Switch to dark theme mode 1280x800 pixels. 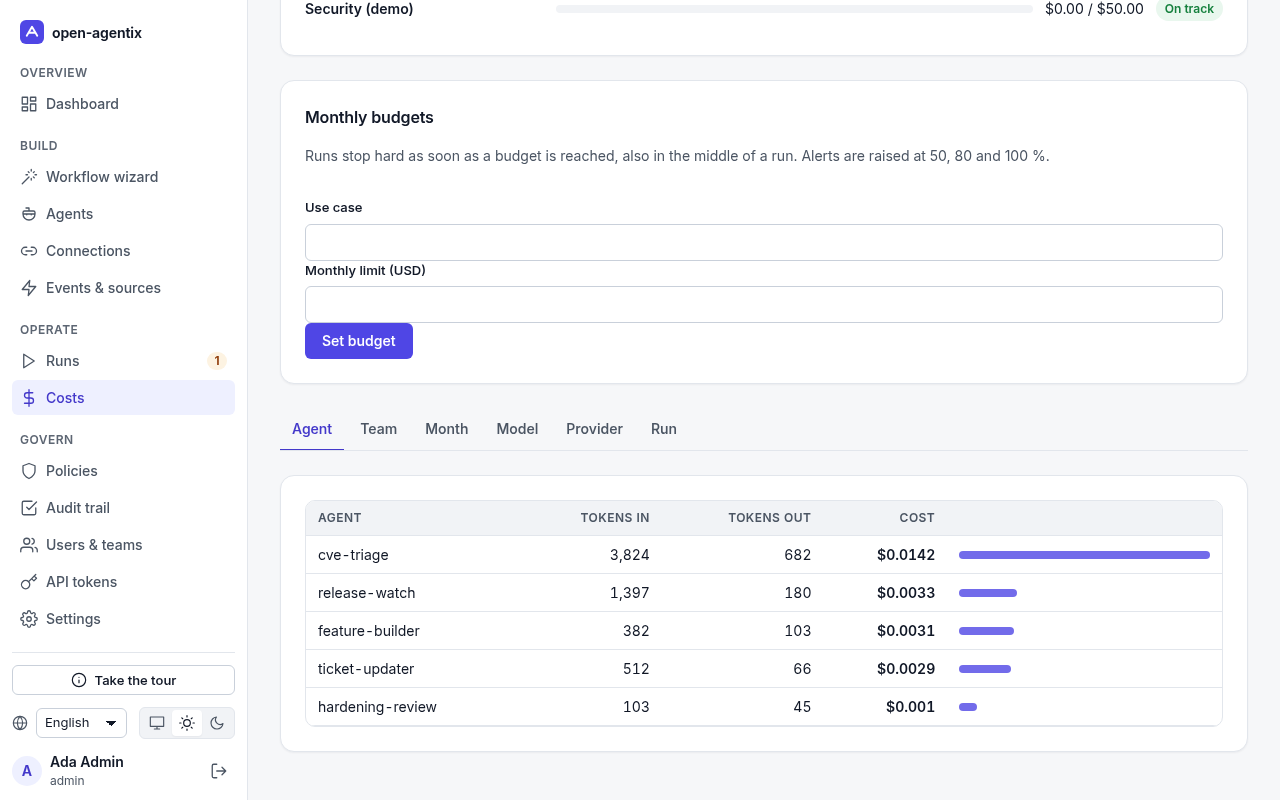(x=217, y=723)
